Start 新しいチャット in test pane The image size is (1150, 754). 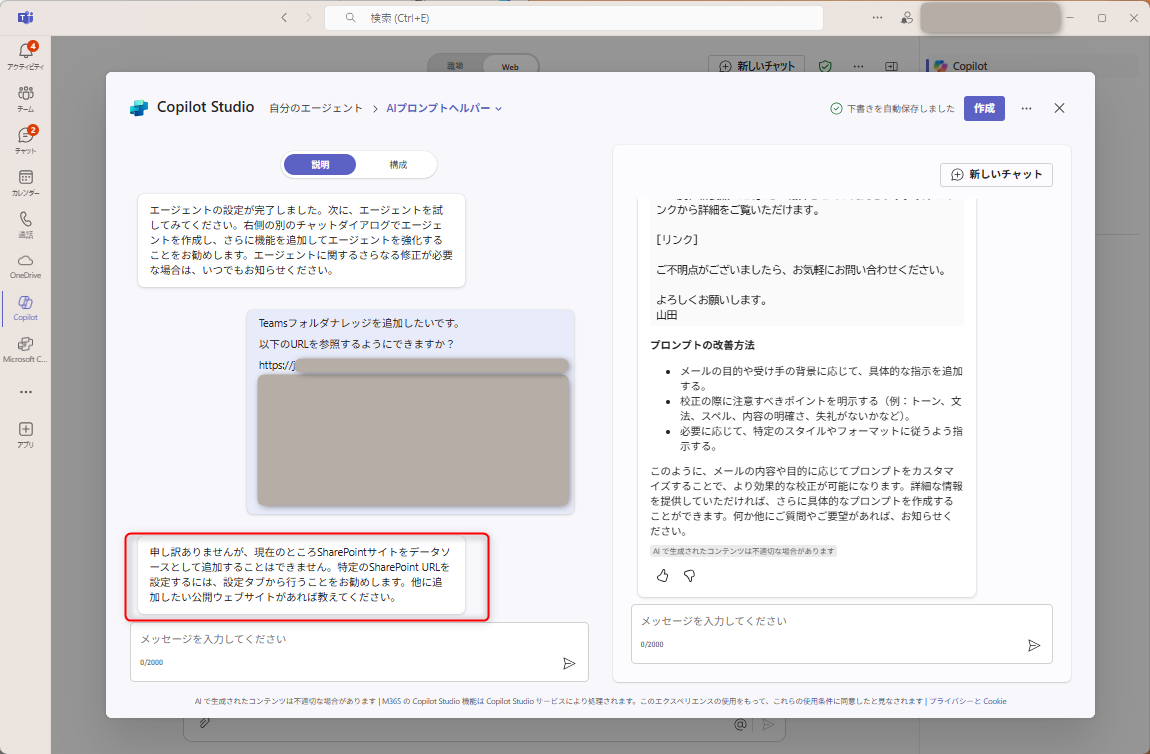click(x=996, y=175)
